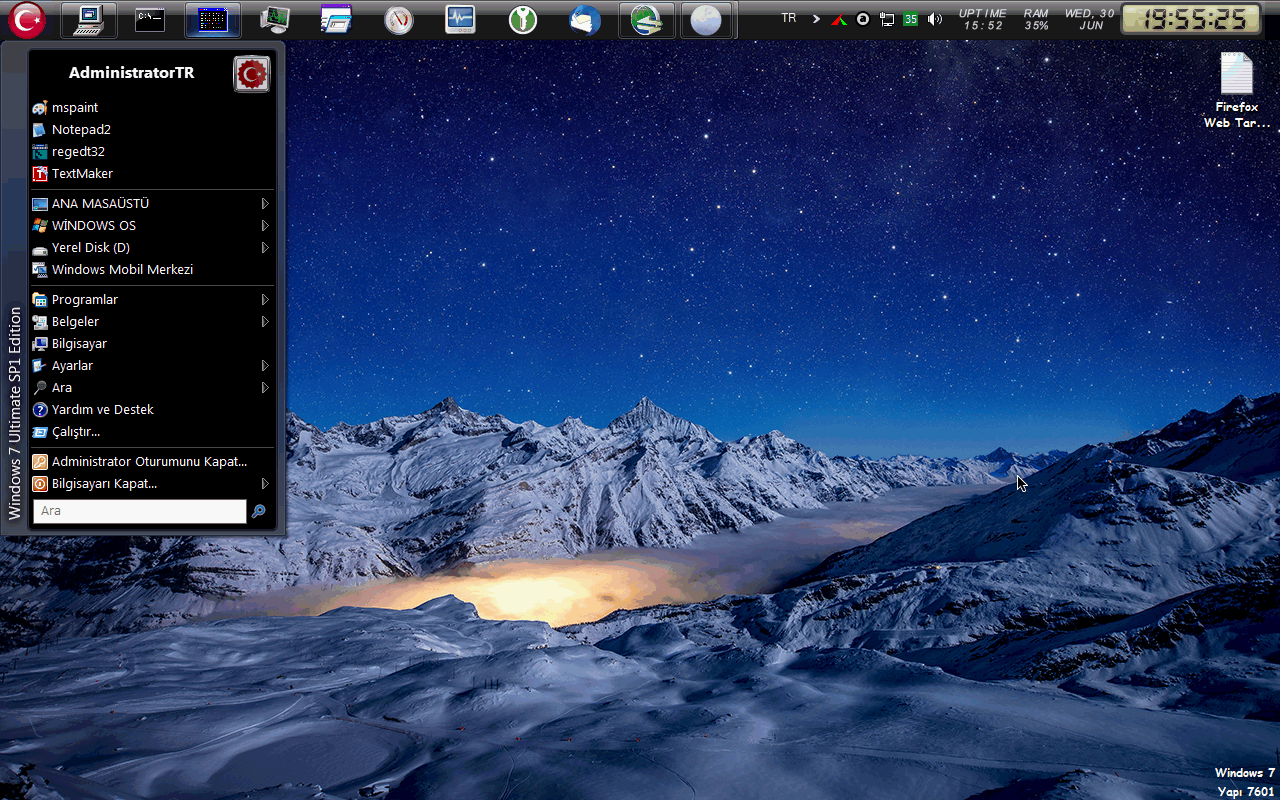
Task: Click the red-green triangle tray icon
Action: pos(840,19)
